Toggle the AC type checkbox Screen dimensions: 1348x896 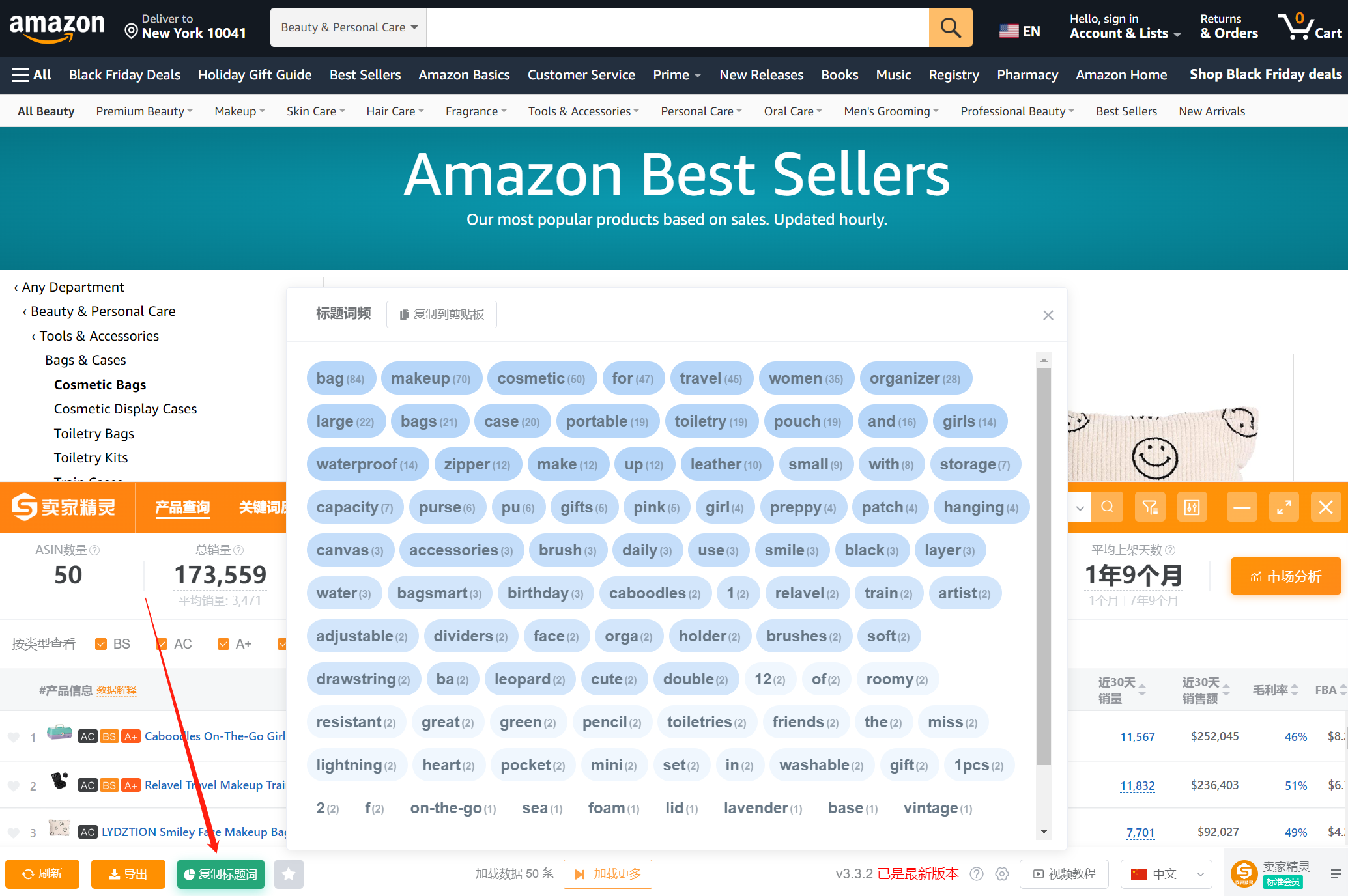click(162, 644)
